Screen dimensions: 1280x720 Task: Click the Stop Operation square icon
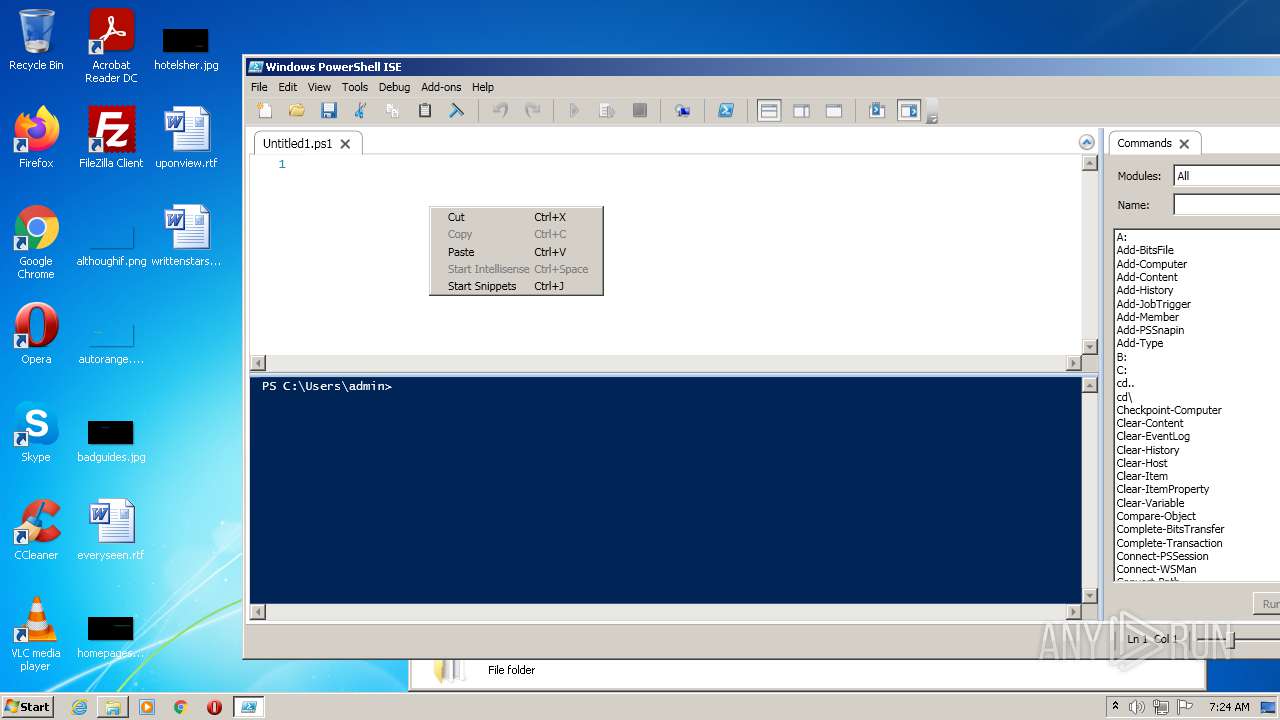(x=639, y=111)
